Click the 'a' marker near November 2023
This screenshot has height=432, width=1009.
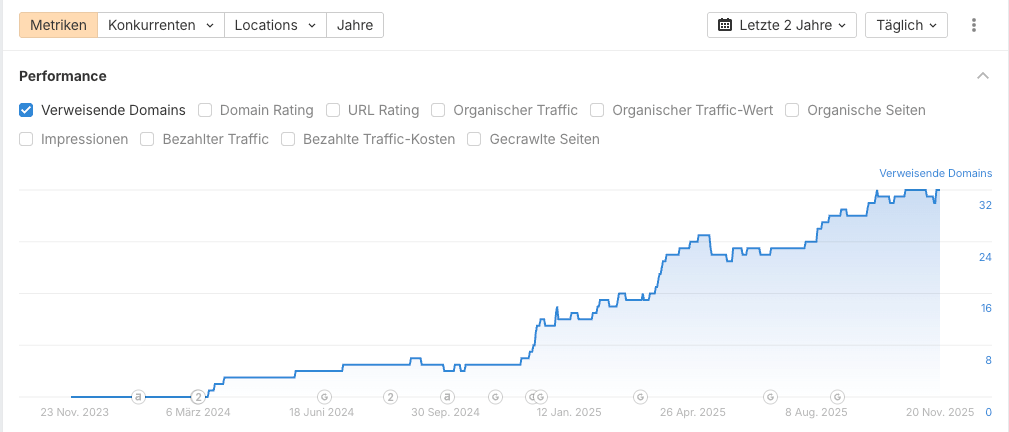138,396
